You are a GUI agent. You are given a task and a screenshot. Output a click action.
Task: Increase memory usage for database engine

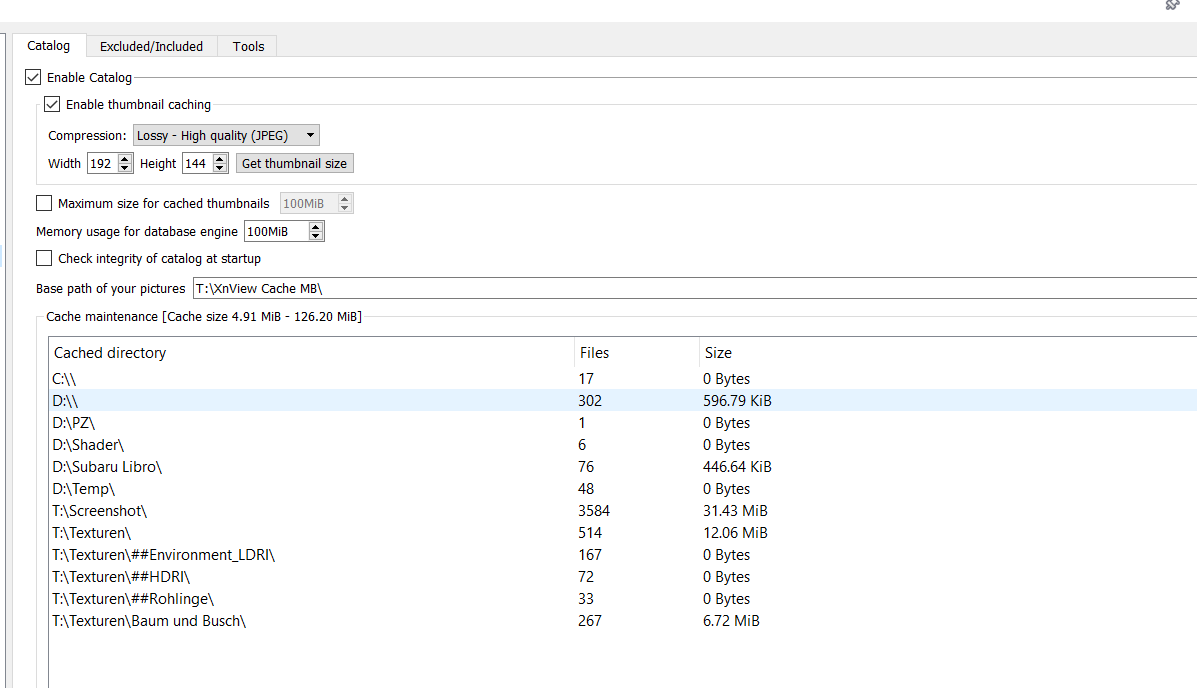point(316,227)
